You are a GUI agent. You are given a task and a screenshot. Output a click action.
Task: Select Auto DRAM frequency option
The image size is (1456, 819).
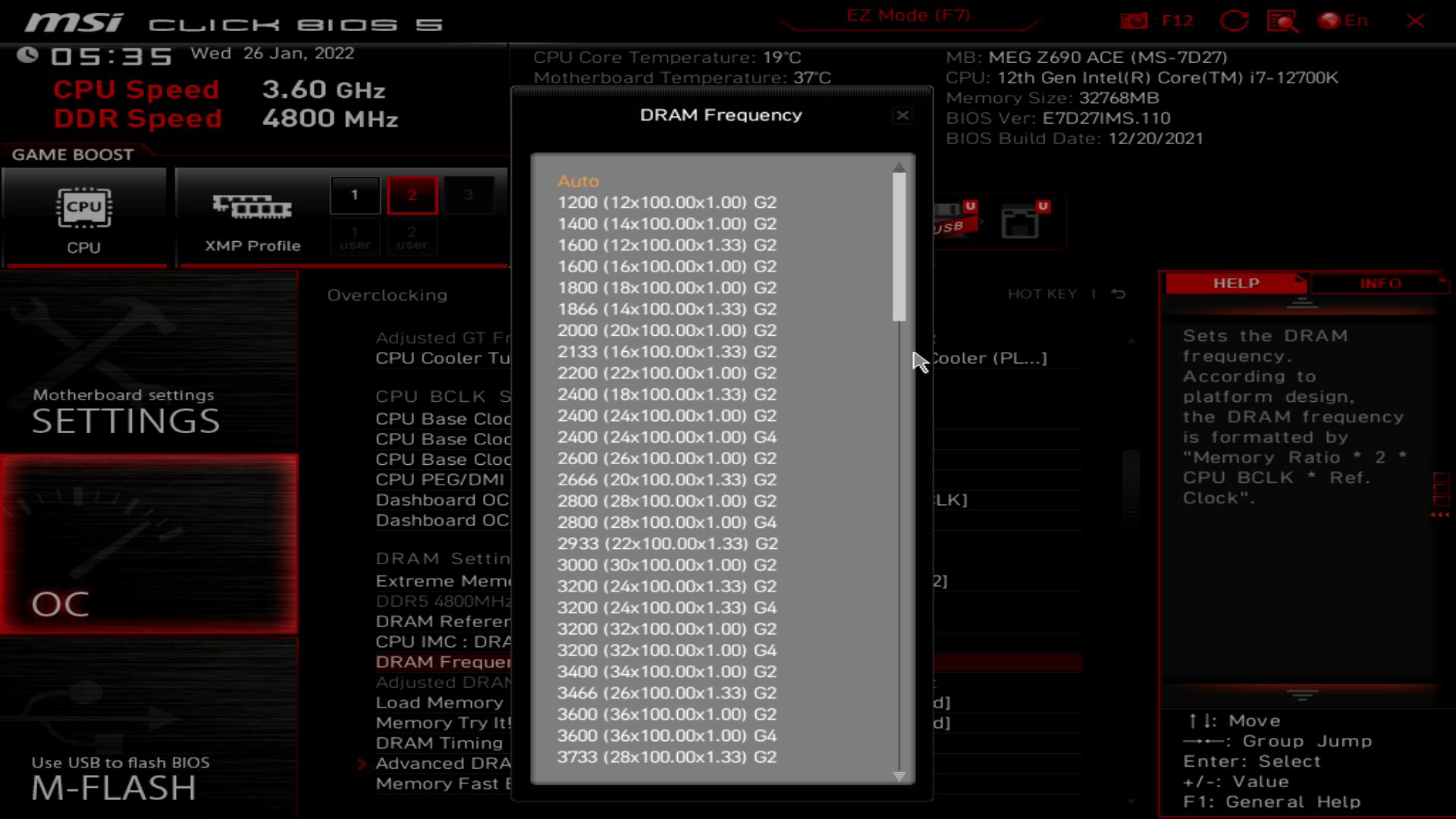578,180
